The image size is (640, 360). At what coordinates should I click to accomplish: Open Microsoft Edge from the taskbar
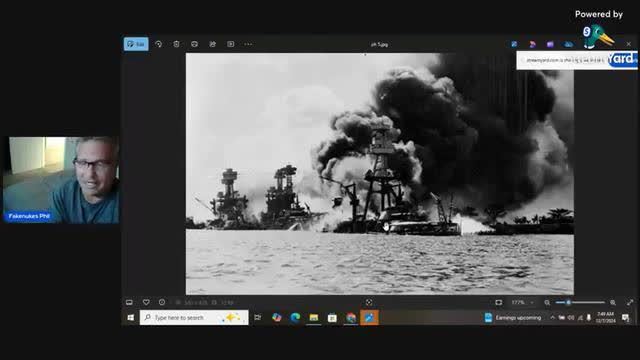pos(295,318)
